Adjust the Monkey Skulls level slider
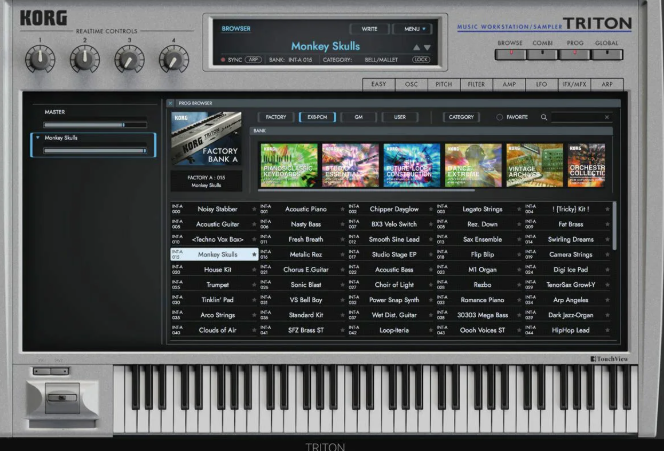The width and height of the screenshot is (664, 451). (95, 150)
